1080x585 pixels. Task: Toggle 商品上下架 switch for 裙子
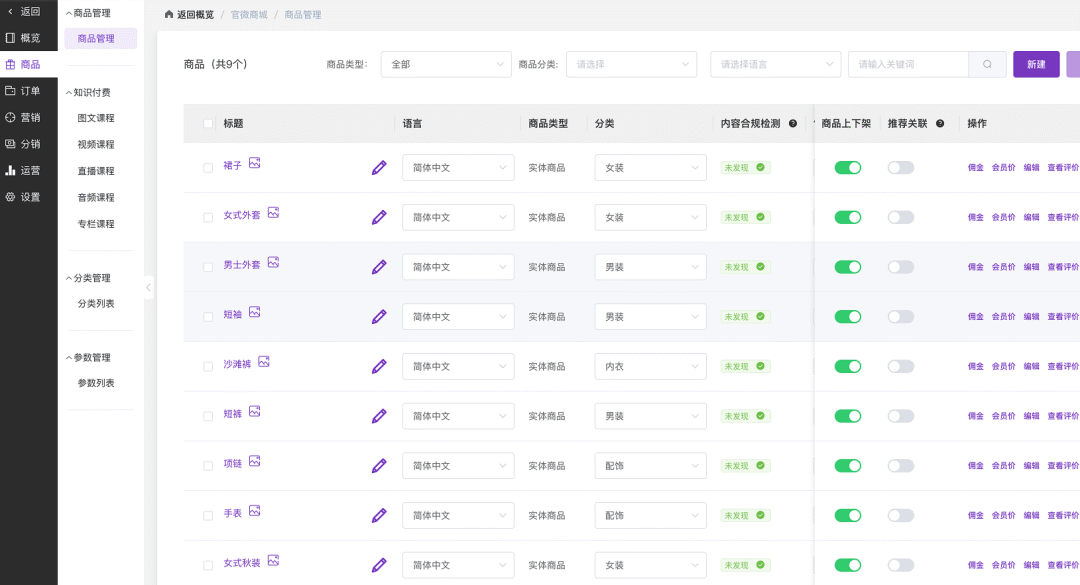tap(847, 168)
